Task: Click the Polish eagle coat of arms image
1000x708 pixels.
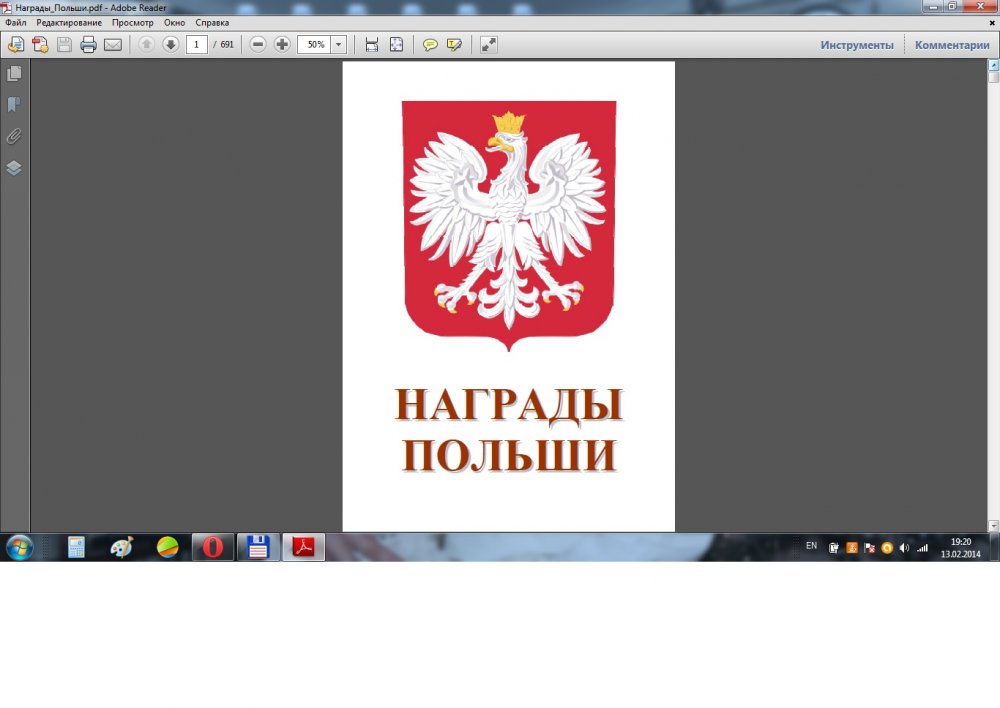Action: (x=508, y=225)
